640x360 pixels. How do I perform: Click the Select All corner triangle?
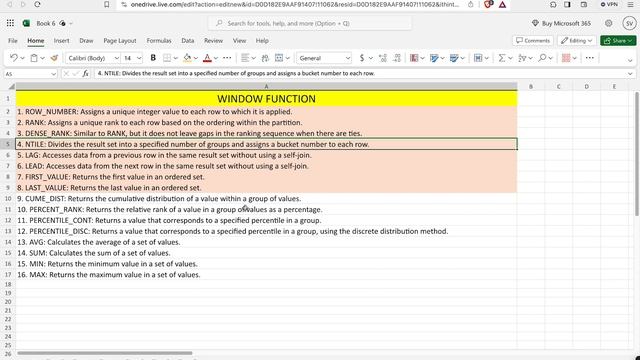tap(11, 87)
